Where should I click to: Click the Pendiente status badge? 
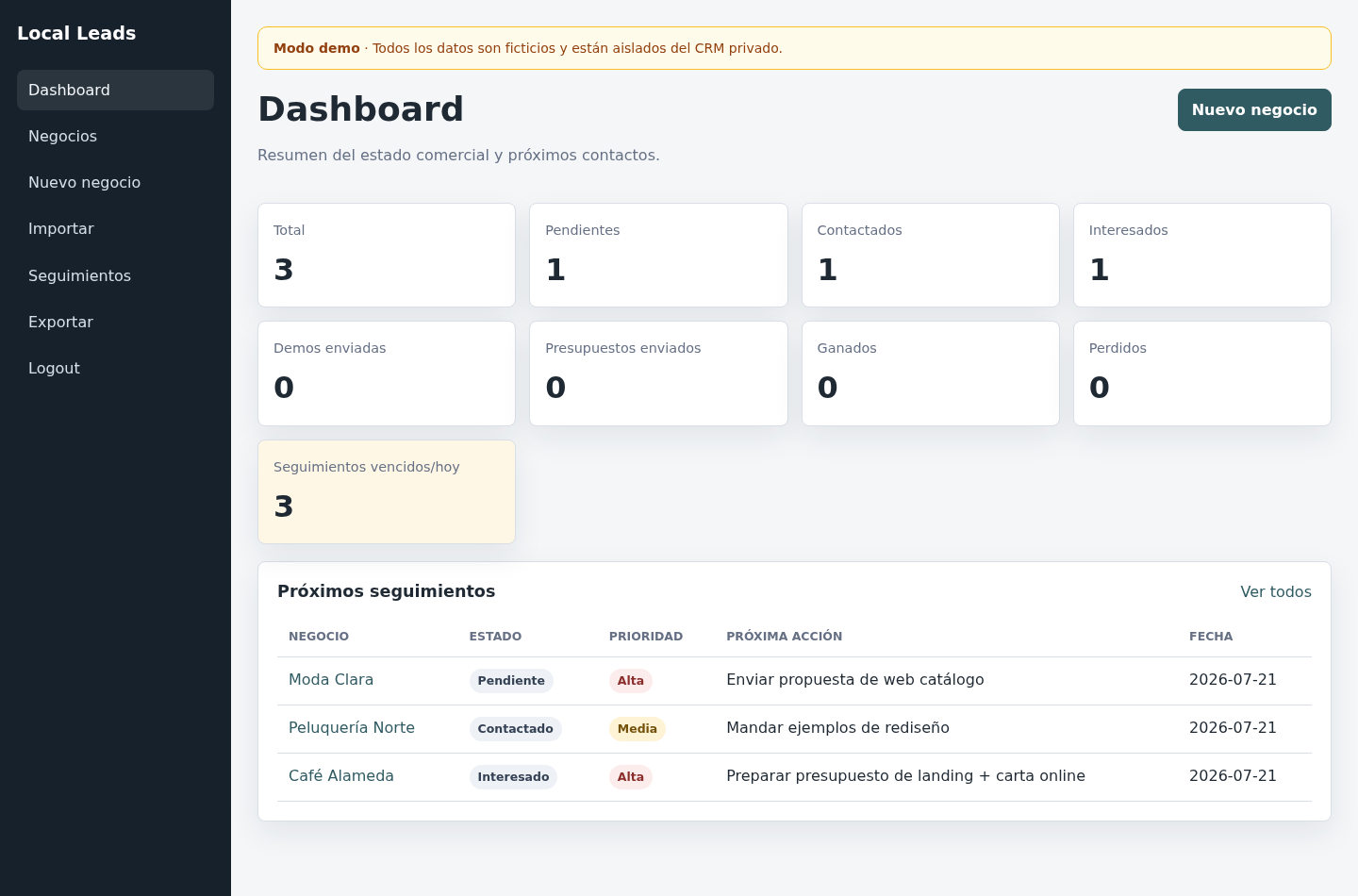pos(511,681)
